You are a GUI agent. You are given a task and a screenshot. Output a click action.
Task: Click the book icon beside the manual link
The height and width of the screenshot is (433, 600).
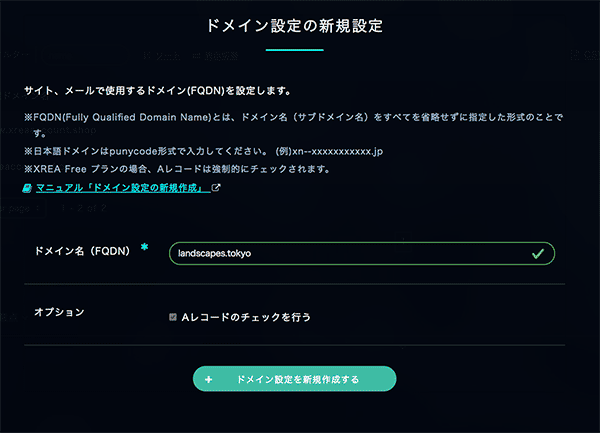[27, 188]
